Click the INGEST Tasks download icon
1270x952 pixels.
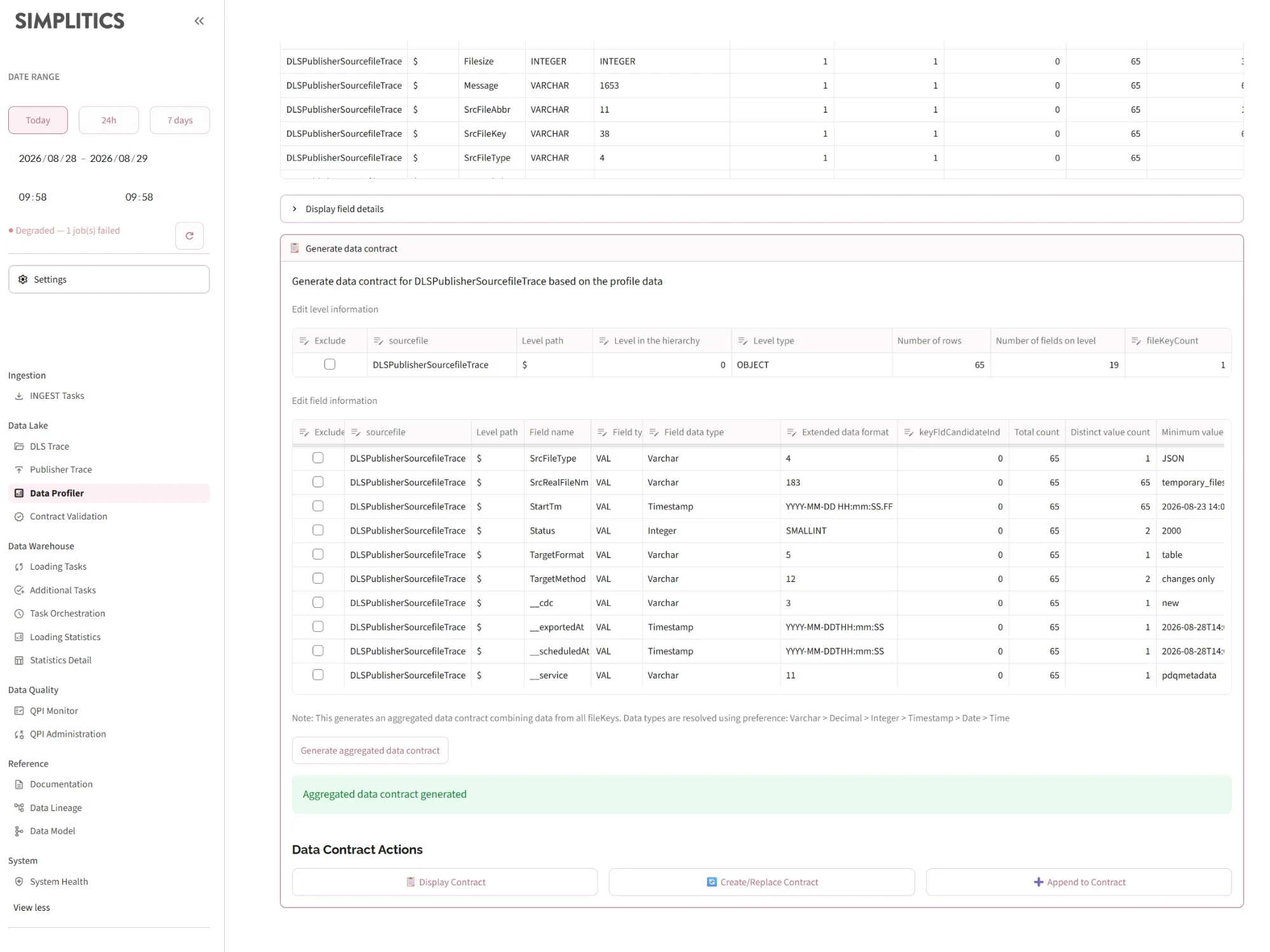19,396
